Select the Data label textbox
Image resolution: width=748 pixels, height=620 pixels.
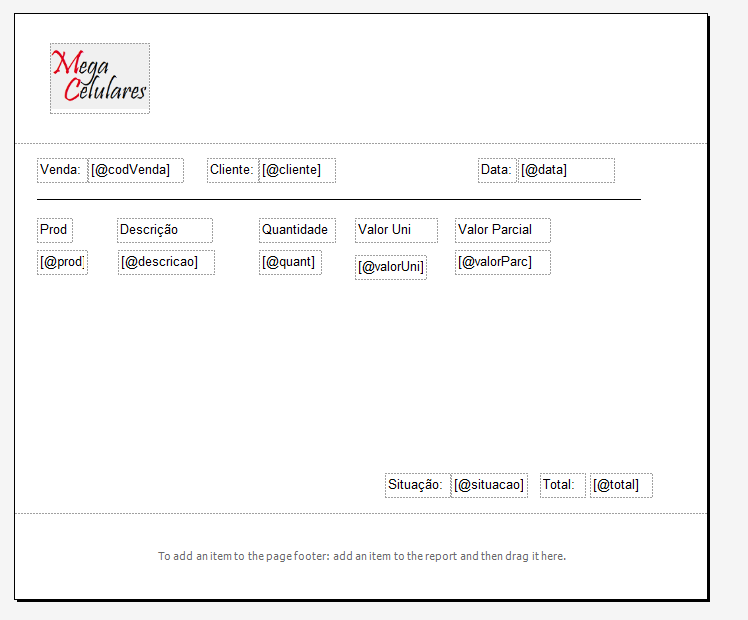[497, 170]
